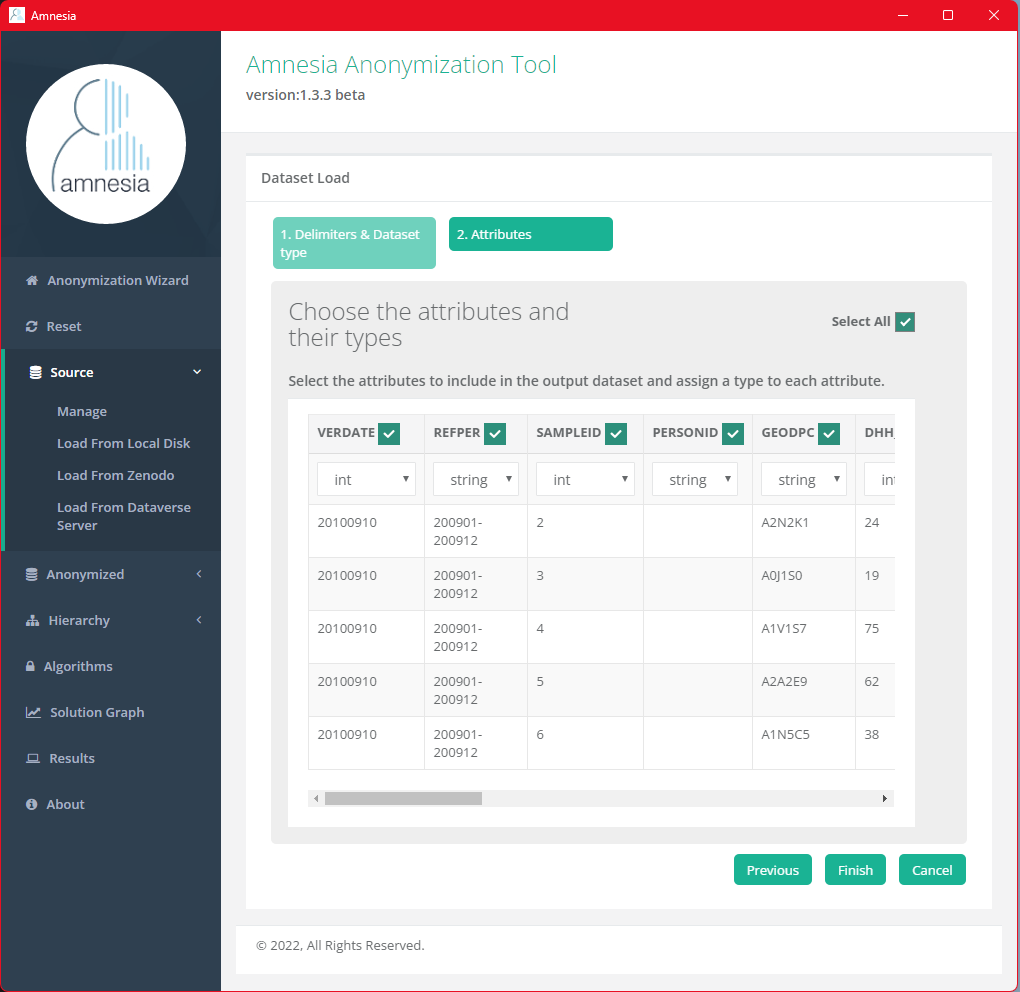The width and height of the screenshot is (1020, 992).
Task: Click the VERDATE column header text
Action: [x=346, y=433]
